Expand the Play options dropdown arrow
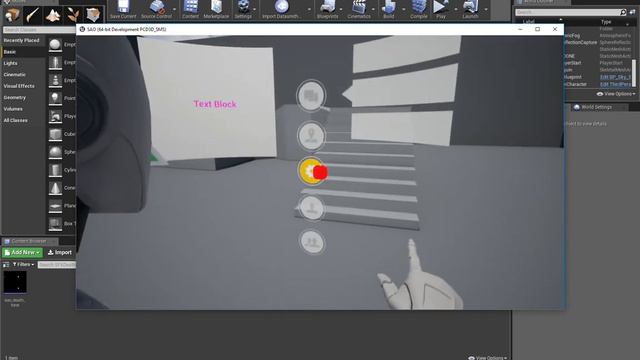Viewport: 640px width, 360px height. [x=456, y=9]
